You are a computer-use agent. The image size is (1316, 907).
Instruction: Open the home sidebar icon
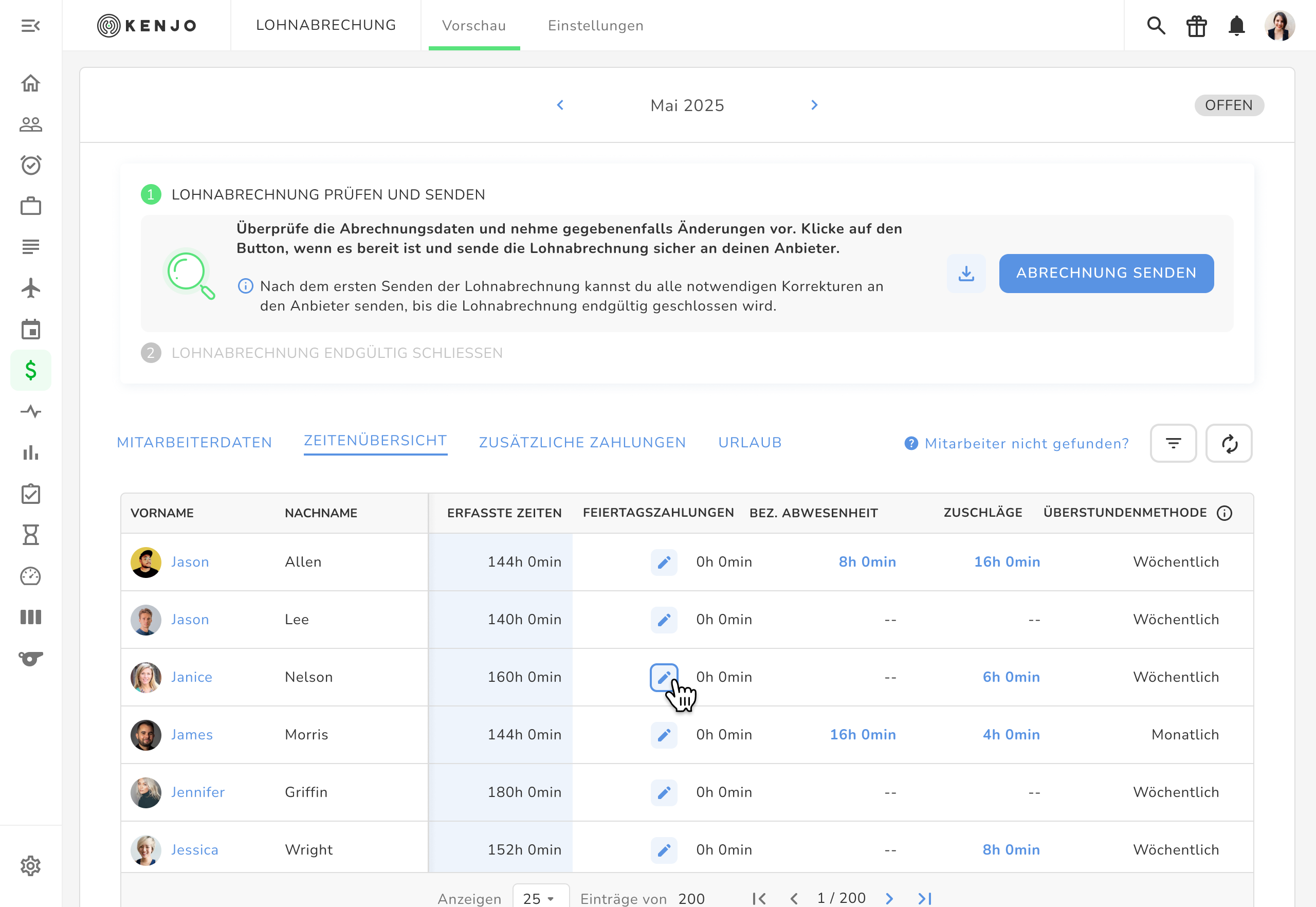click(31, 83)
